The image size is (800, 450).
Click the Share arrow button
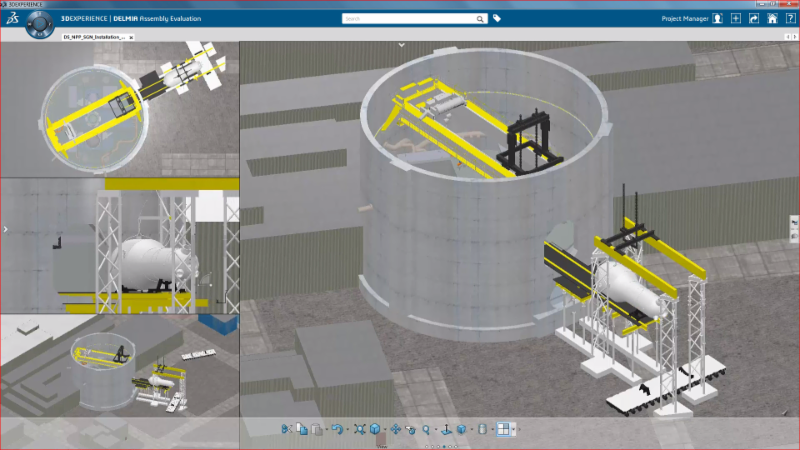click(754, 18)
